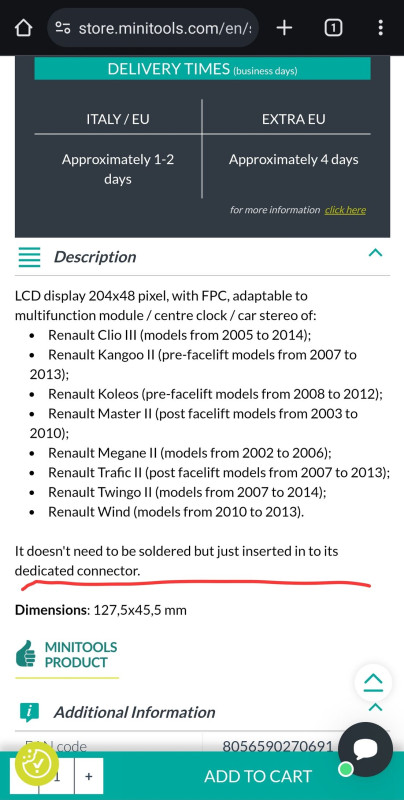Collapse the Description section chevron
This screenshot has width=404, height=800.
[x=375, y=253]
